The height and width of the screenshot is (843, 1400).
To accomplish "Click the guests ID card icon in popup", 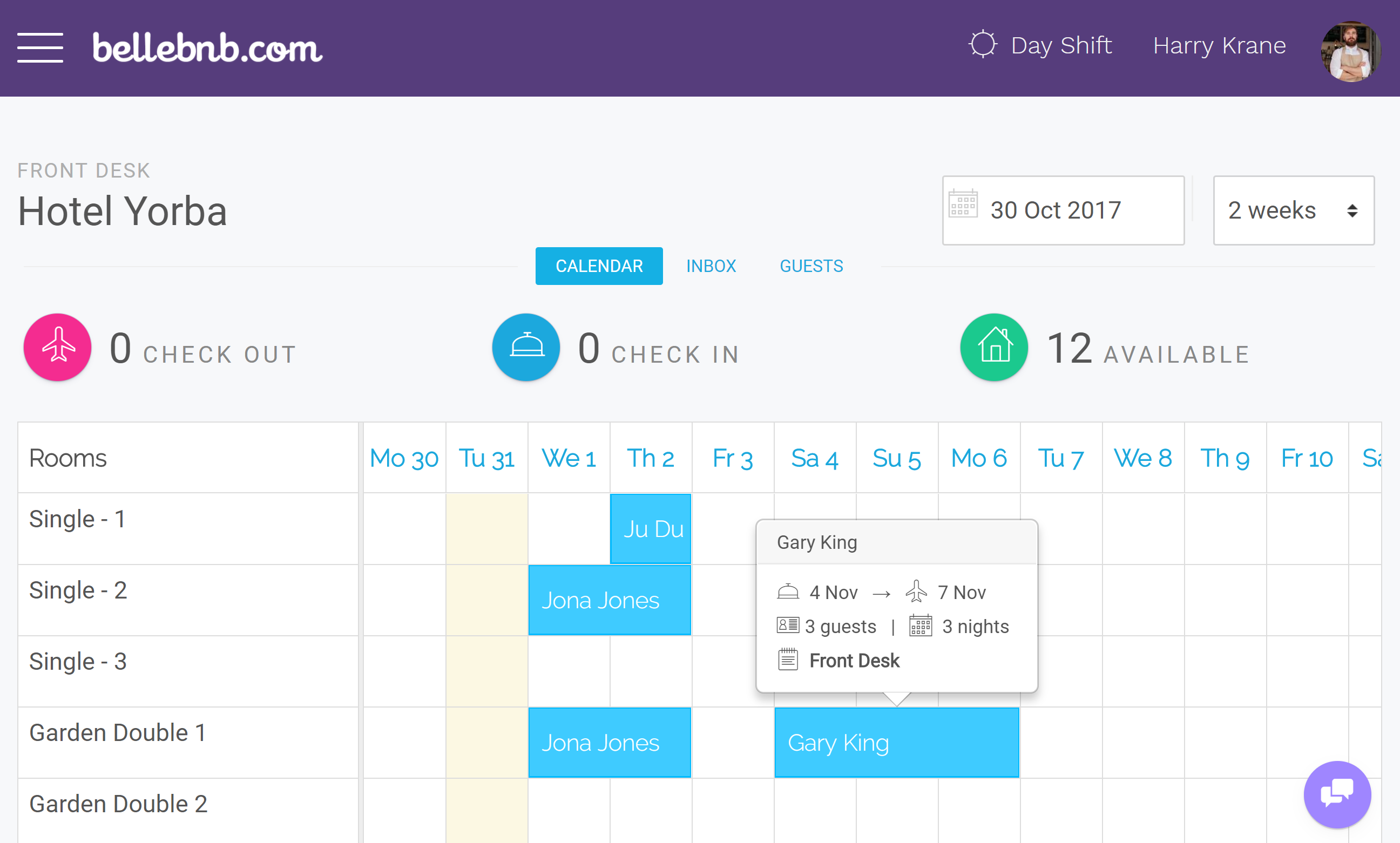I will [x=788, y=626].
